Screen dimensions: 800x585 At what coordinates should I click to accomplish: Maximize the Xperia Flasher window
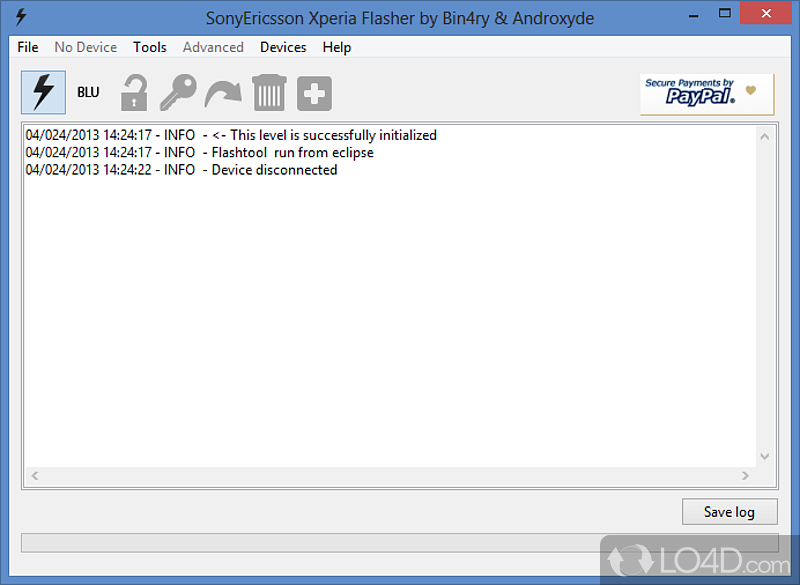pos(724,14)
